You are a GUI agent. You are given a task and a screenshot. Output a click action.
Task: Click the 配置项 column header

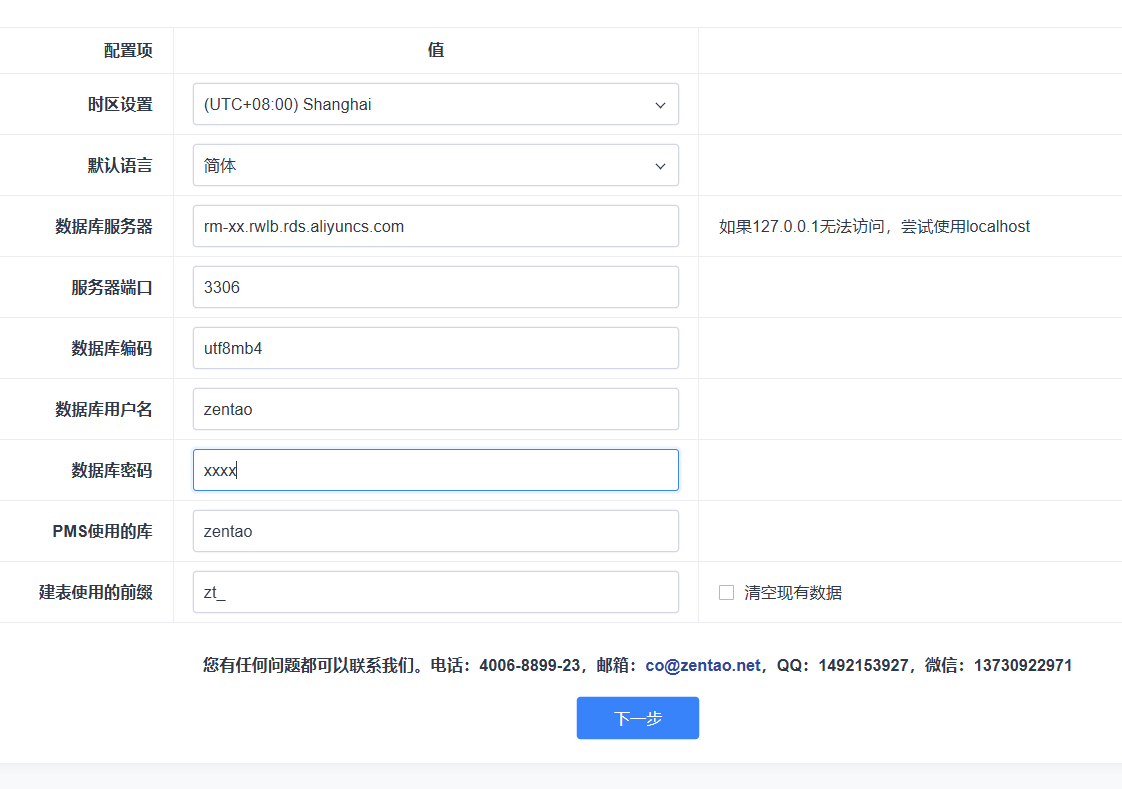(128, 50)
